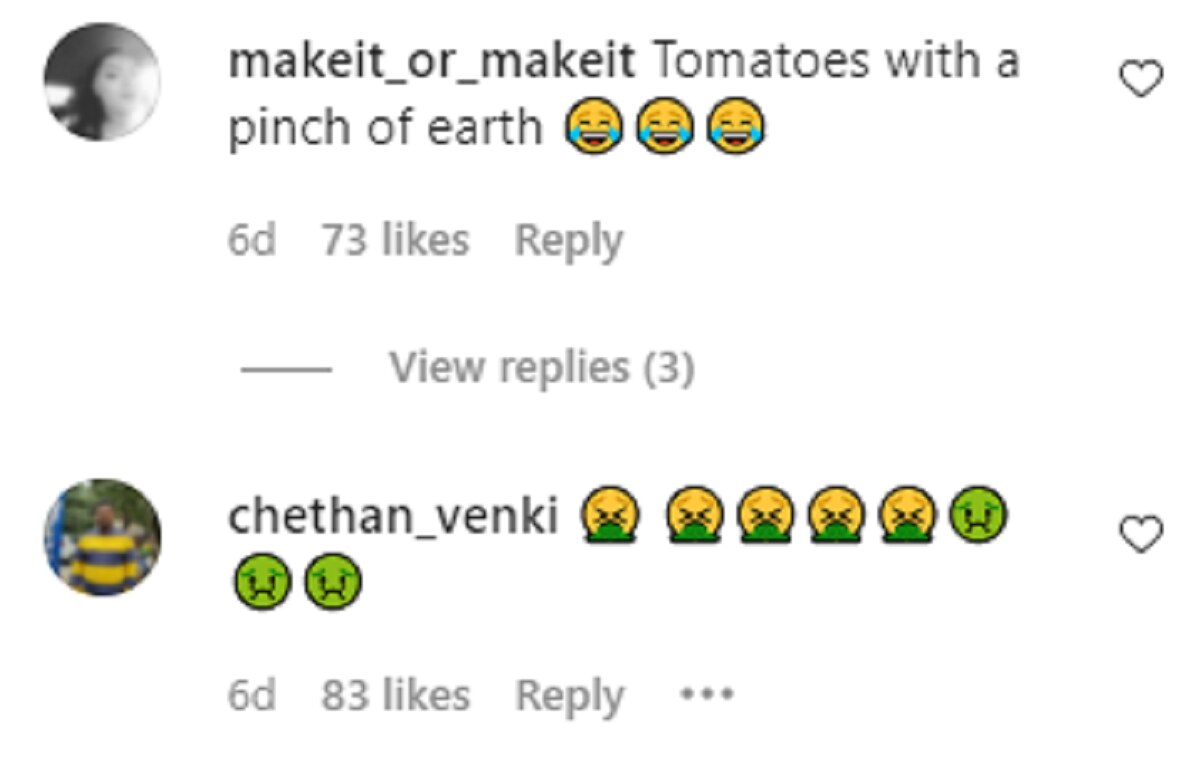The height and width of the screenshot is (757, 1200).
Task: Like chethan_venki's comment with the heart icon
Action: tap(1141, 535)
